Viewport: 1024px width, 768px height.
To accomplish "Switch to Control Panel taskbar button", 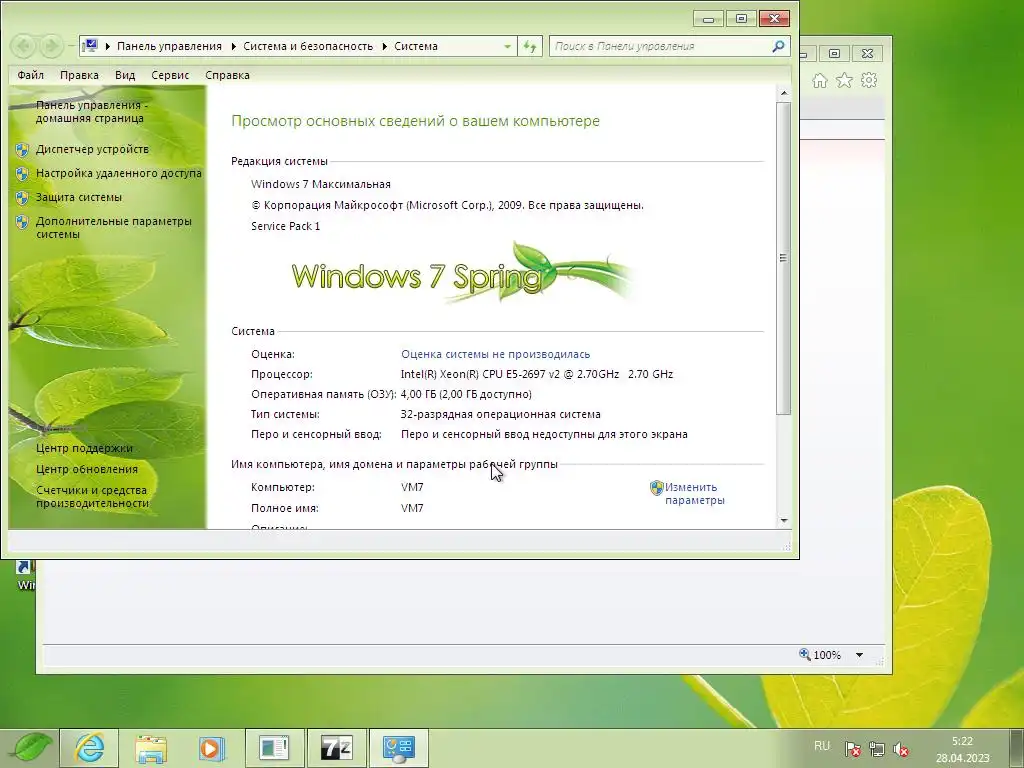I will (398, 748).
